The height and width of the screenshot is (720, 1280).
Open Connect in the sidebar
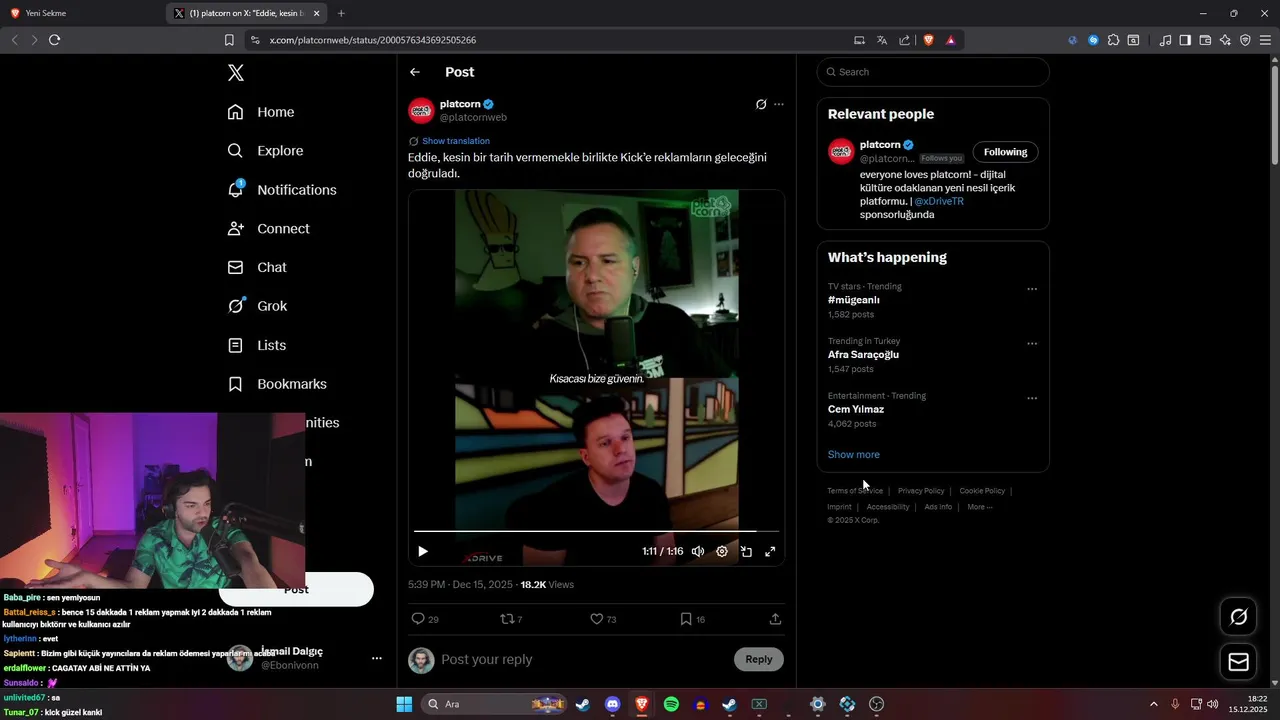click(268, 229)
